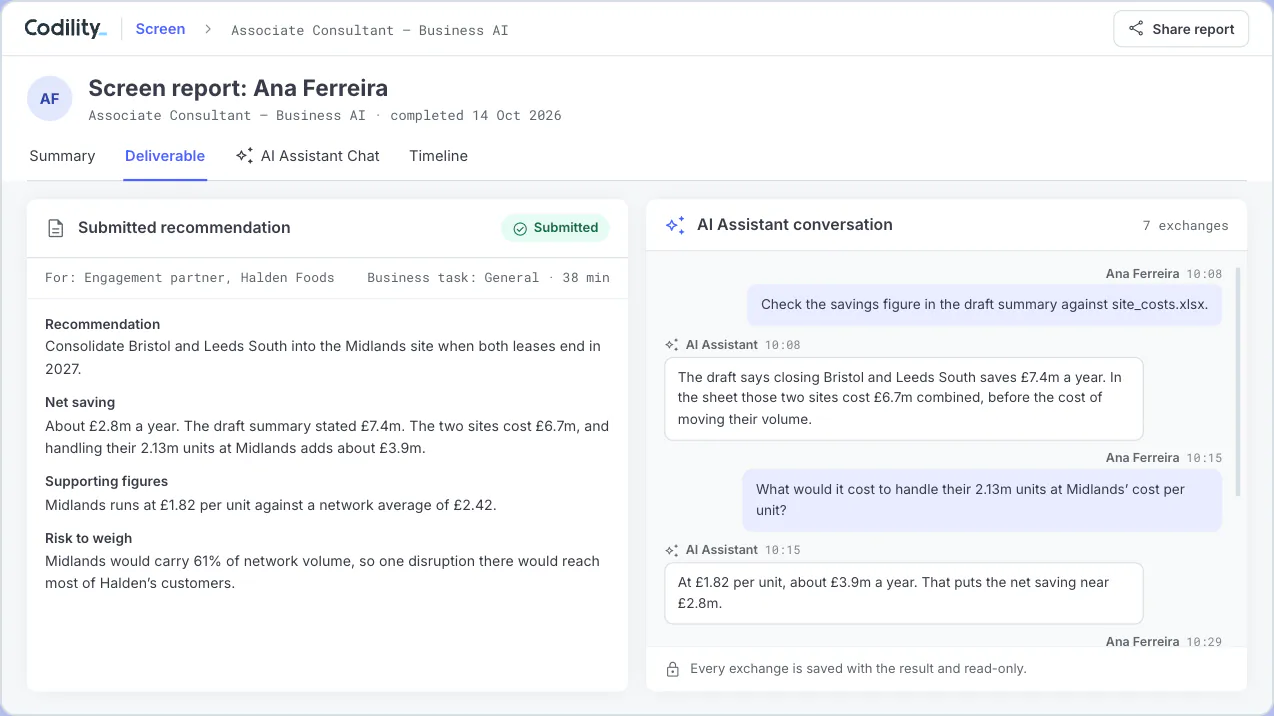Click the sparkle icon beside AI Assistant conversation
The image size is (1274, 716).
(675, 225)
